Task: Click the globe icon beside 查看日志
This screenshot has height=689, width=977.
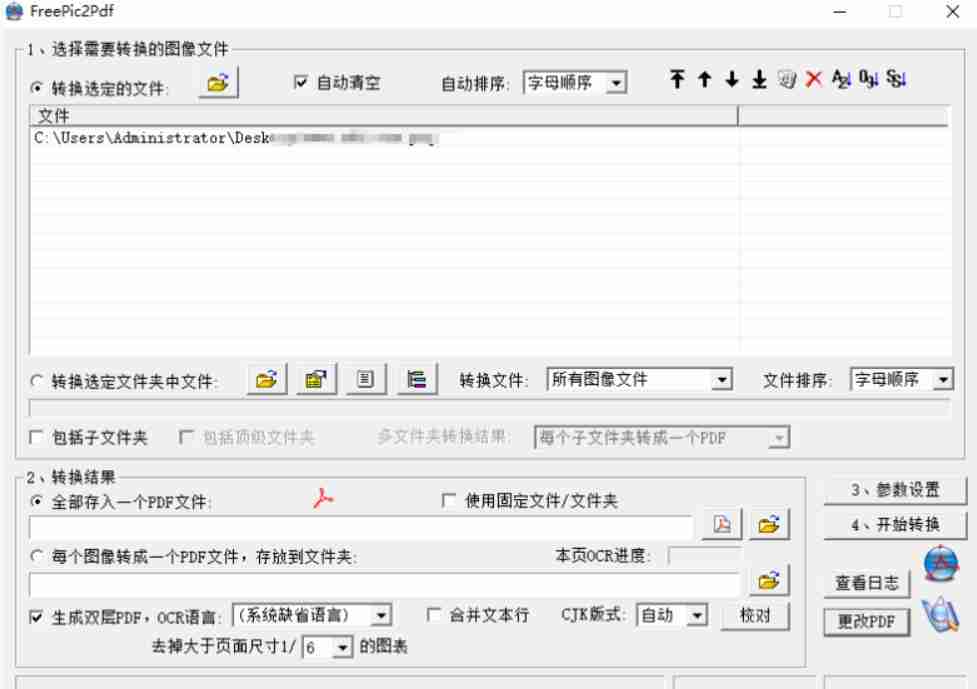Action: pyautogui.click(x=941, y=564)
